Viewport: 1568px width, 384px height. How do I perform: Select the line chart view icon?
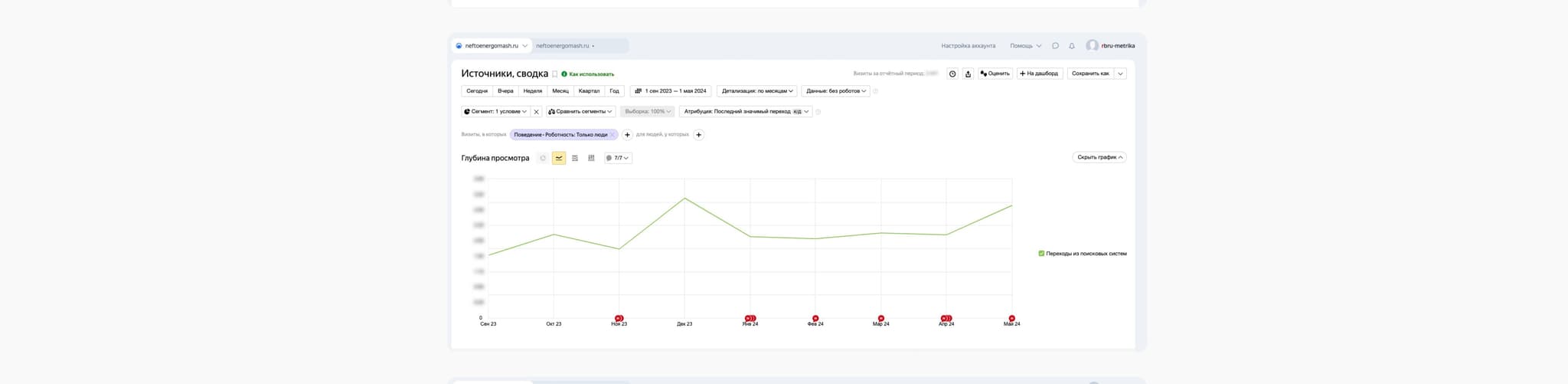[559, 158]
